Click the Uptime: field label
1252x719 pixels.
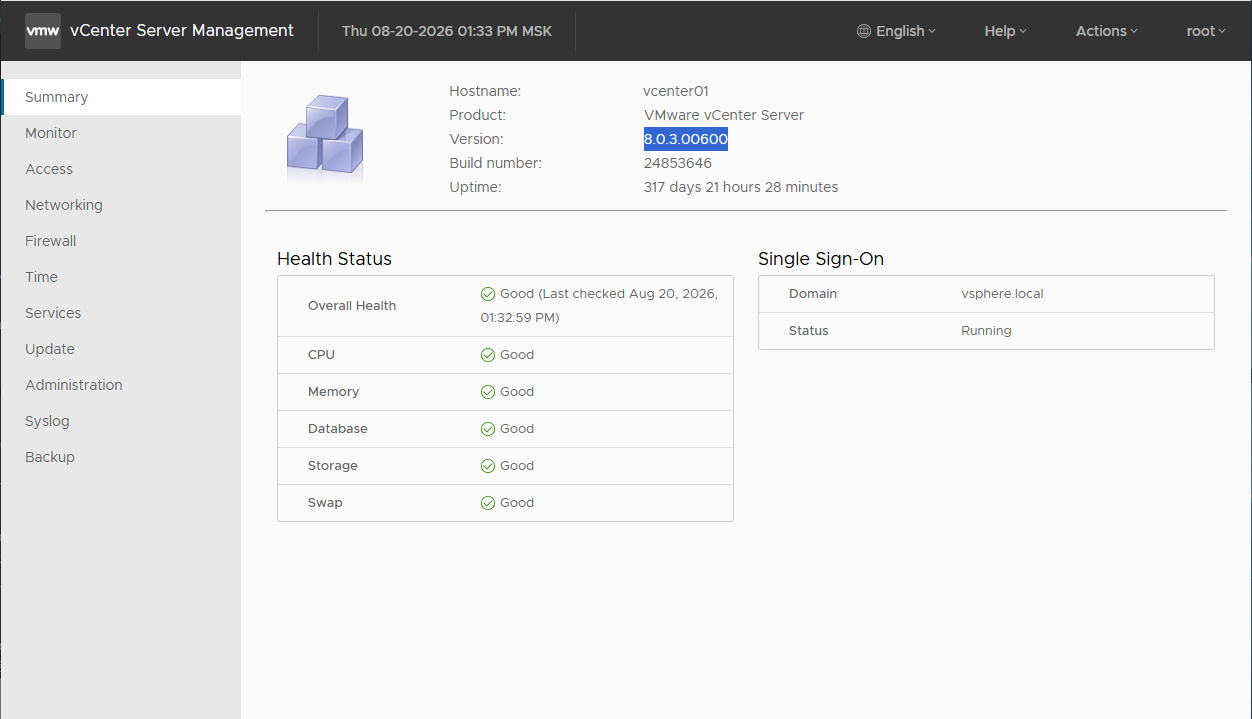[x=475, y=187]
